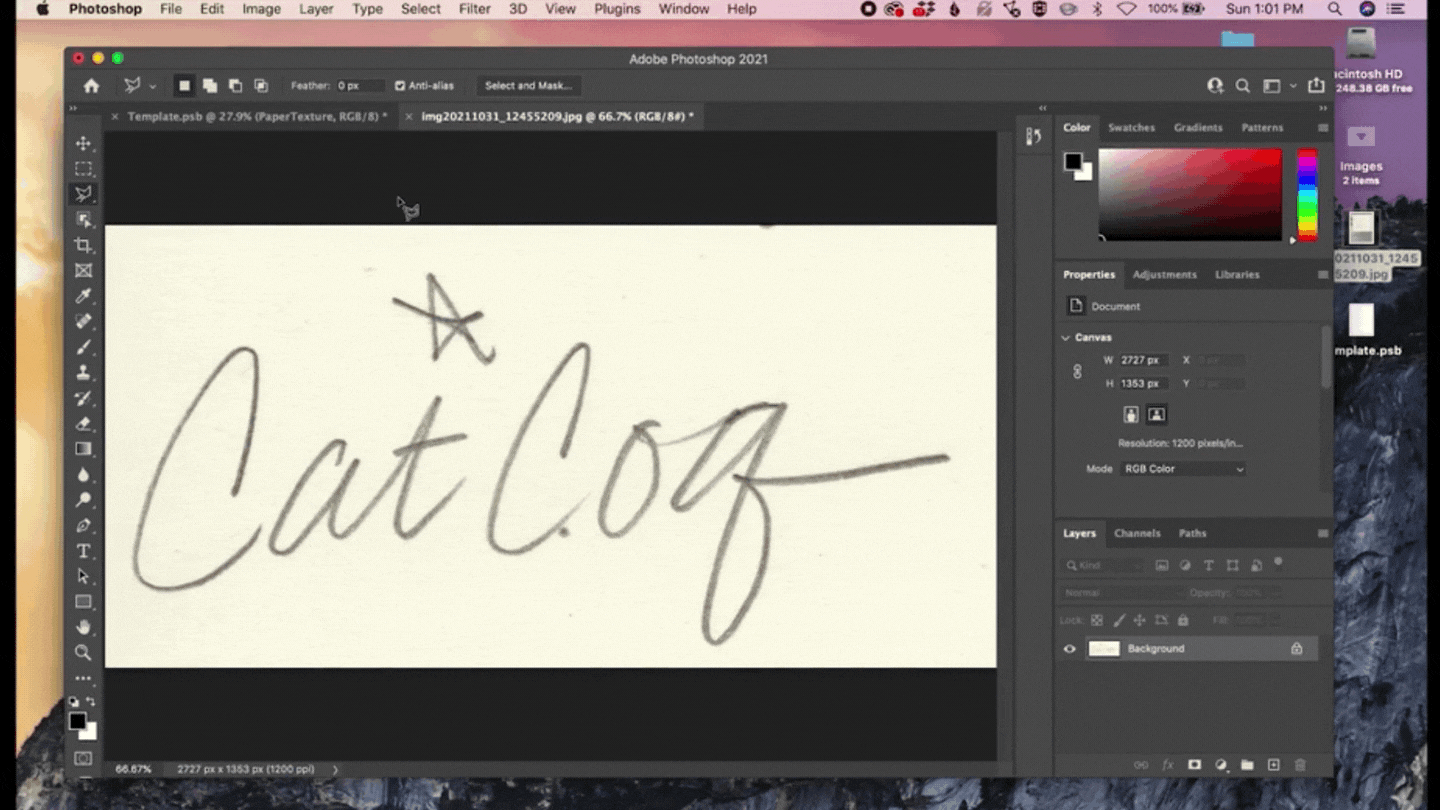Switch to the Channels tab
Image resolution: width=1440 pixels, height=810 pixels.
1137,533
